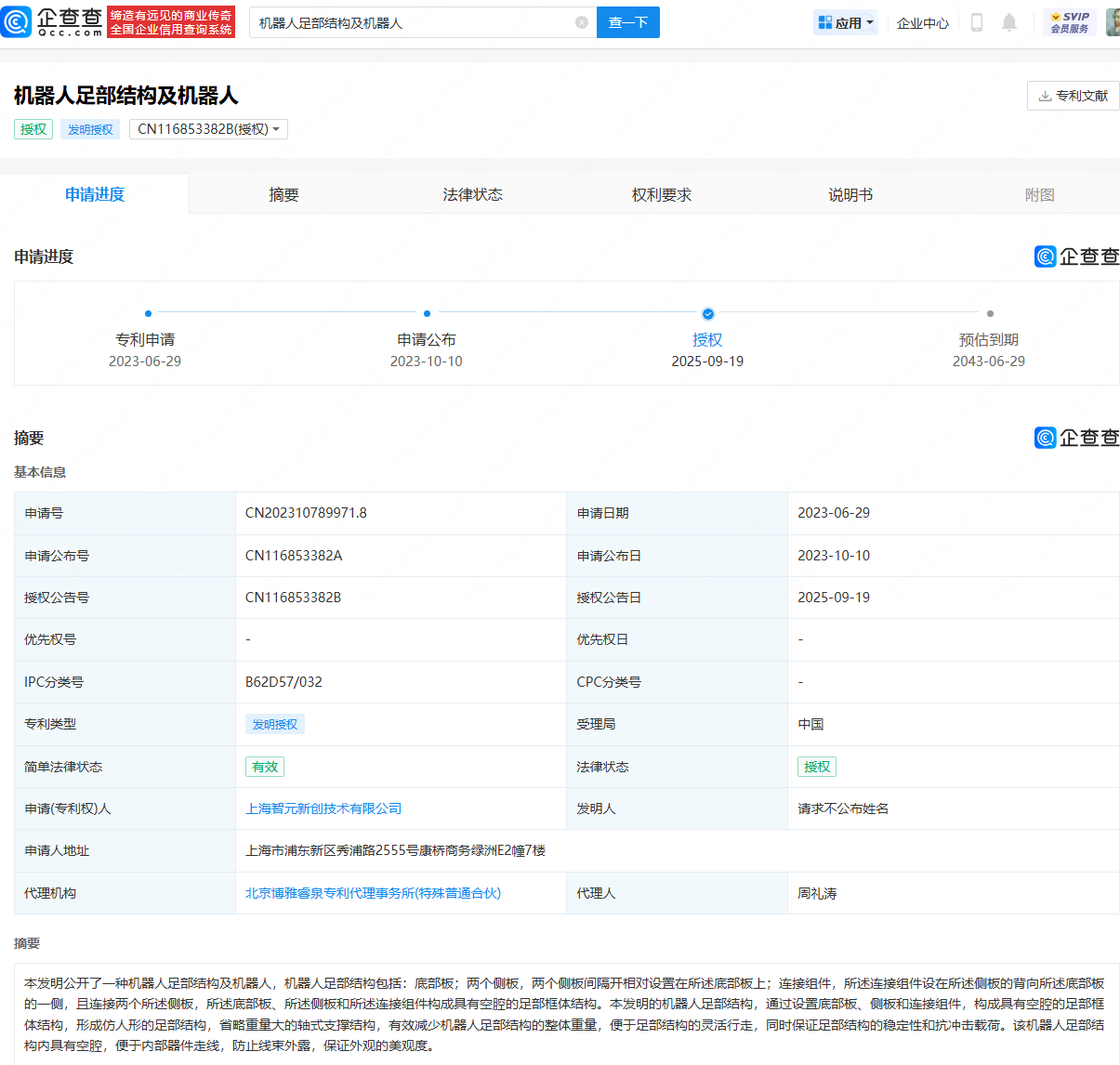Open the 北京博雅睿泉专利代理事务所 agency link
The width and height of the screenshot is (1120, 1065).
pos(373,893)
